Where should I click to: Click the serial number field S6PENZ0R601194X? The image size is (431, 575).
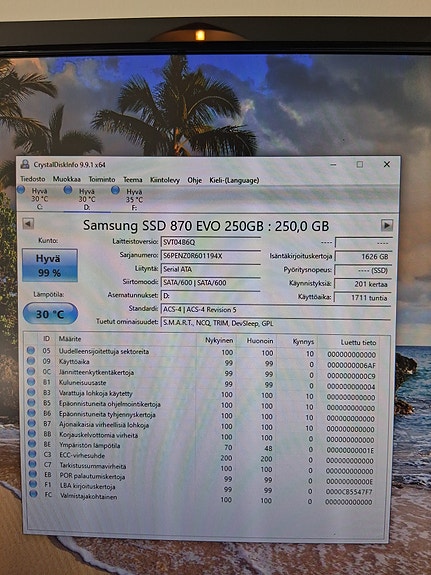[x=211, y=256]
